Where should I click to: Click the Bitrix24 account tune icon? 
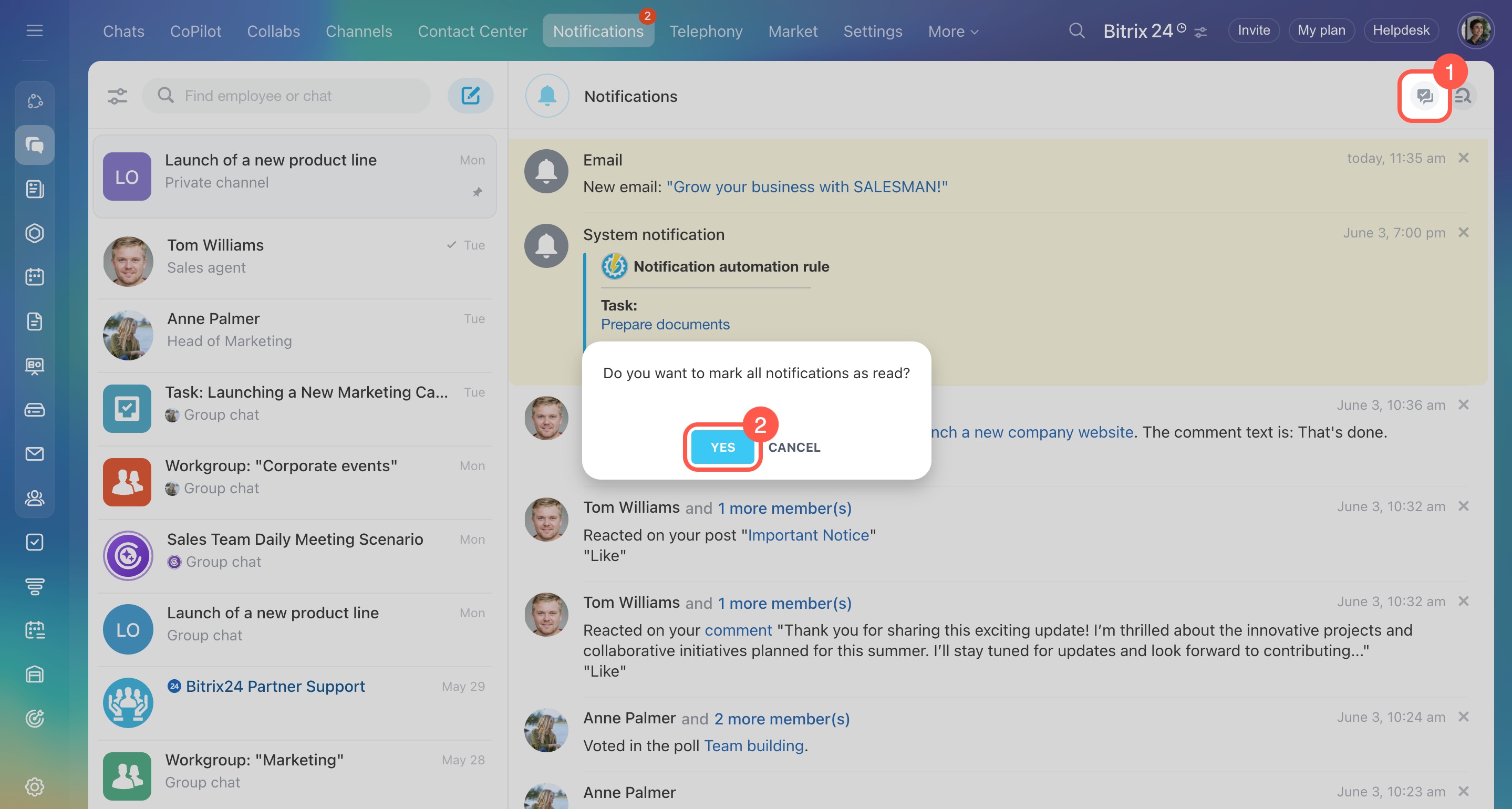[x=1201, y=32]
